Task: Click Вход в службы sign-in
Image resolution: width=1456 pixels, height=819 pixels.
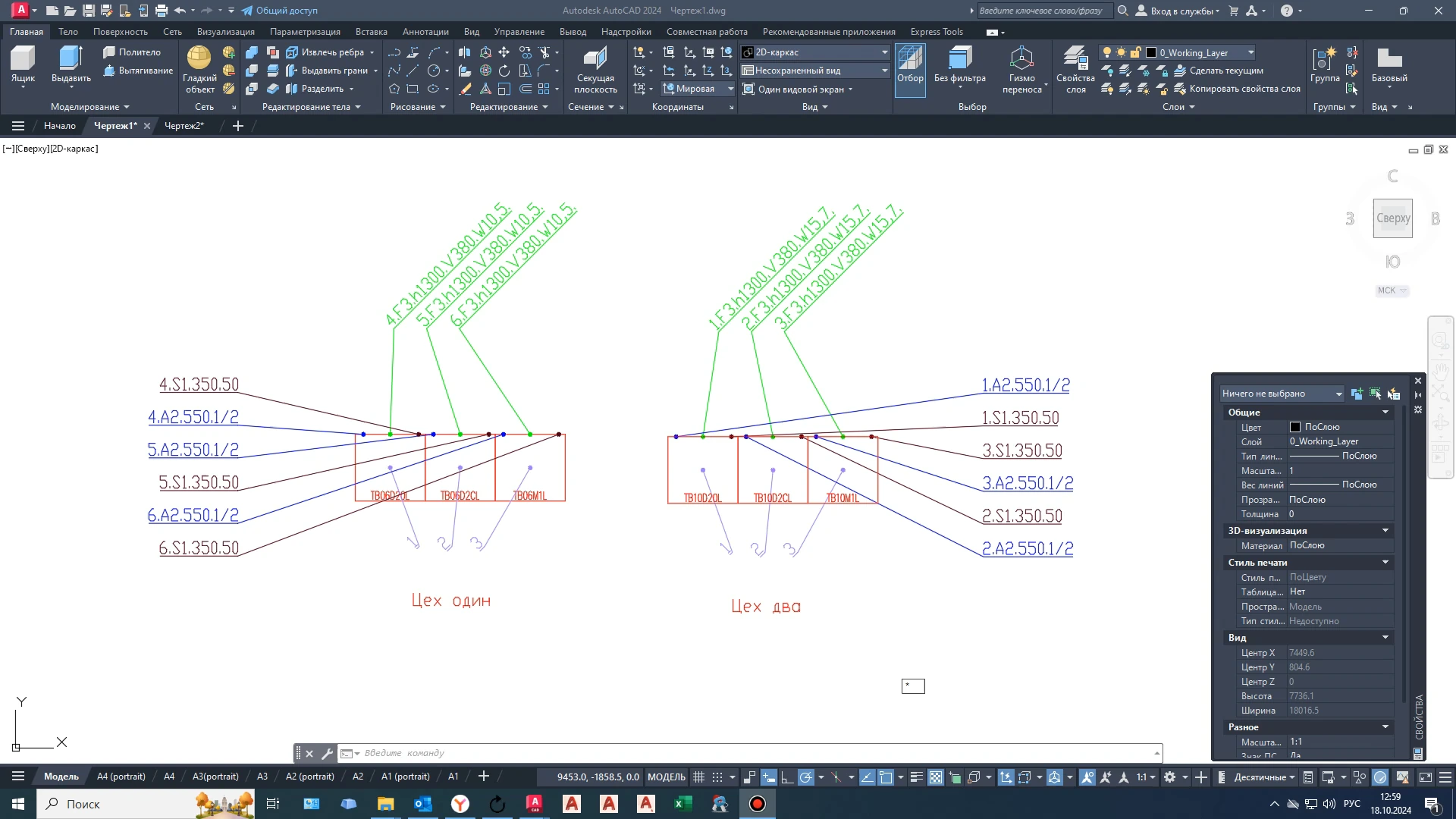Action: point(1178,11)
